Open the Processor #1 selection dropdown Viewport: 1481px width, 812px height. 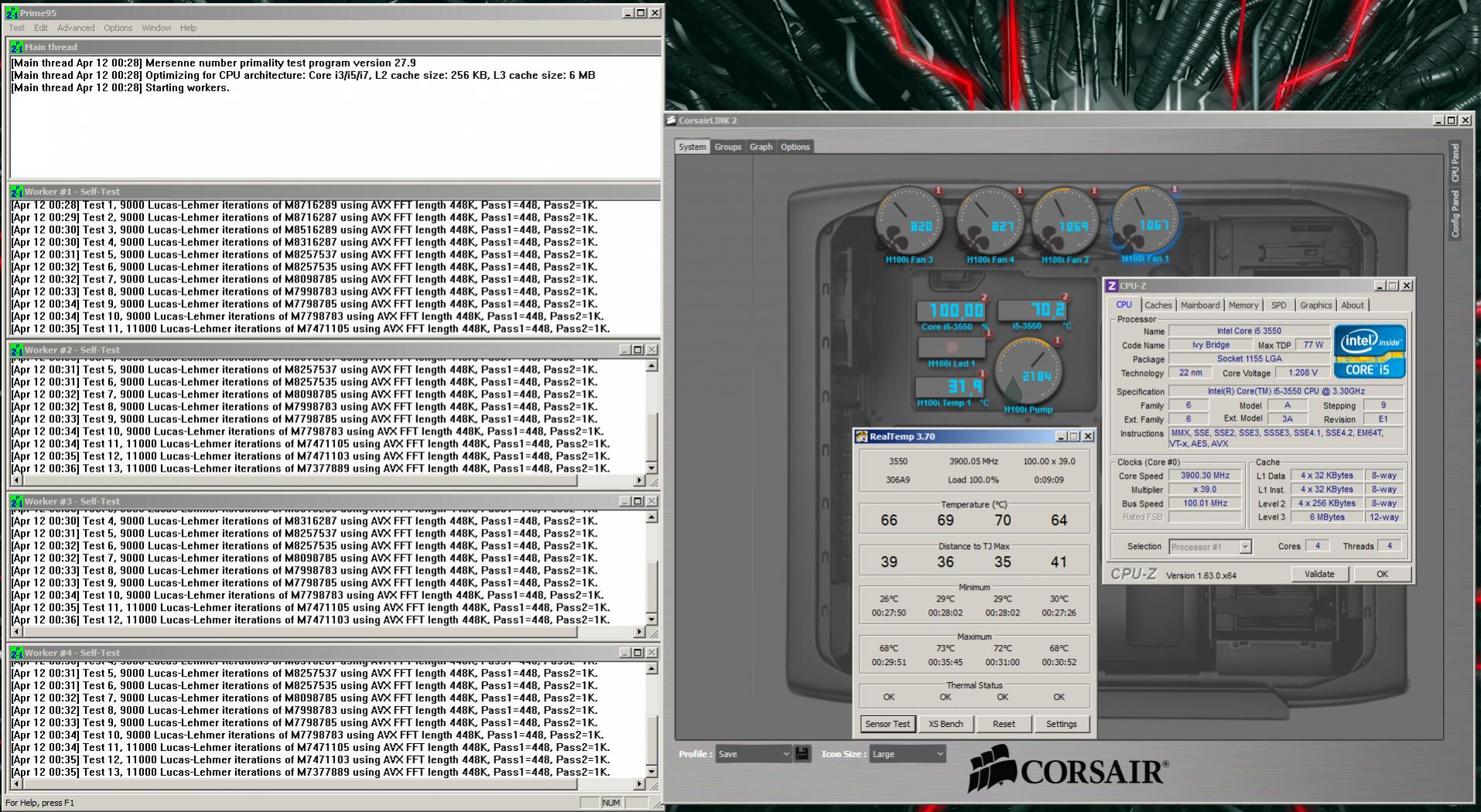point(1210,547)
